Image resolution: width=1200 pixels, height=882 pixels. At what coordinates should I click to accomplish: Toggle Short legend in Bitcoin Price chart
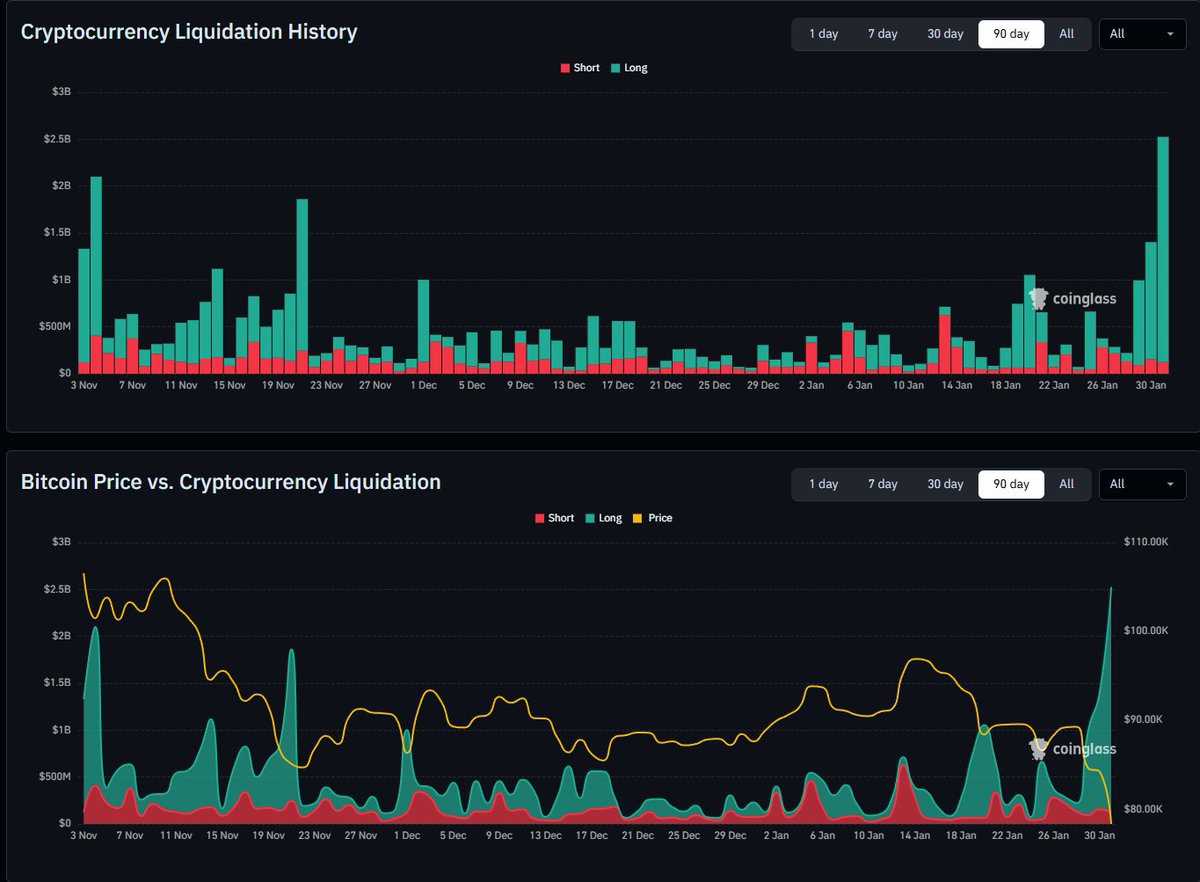tap(555, 518)
